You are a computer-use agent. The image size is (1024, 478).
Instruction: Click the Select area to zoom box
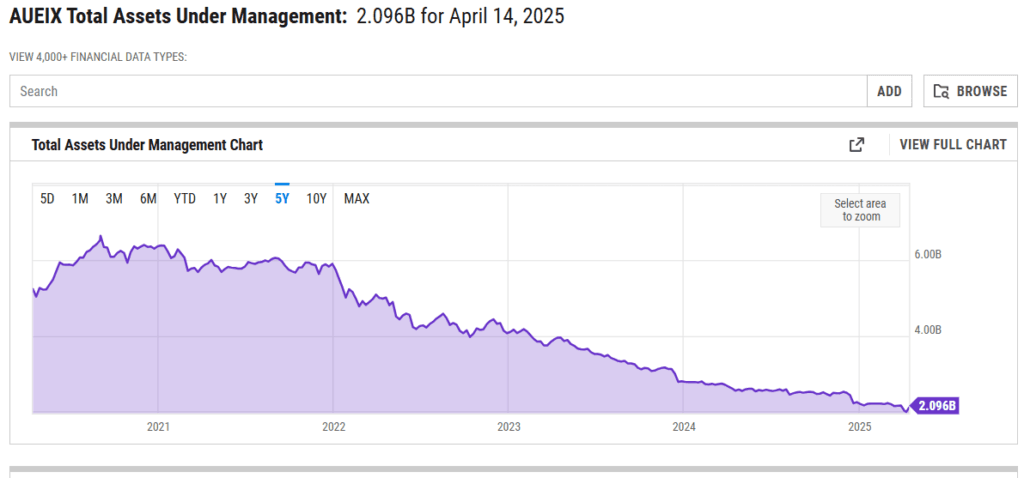coord(860,210)
